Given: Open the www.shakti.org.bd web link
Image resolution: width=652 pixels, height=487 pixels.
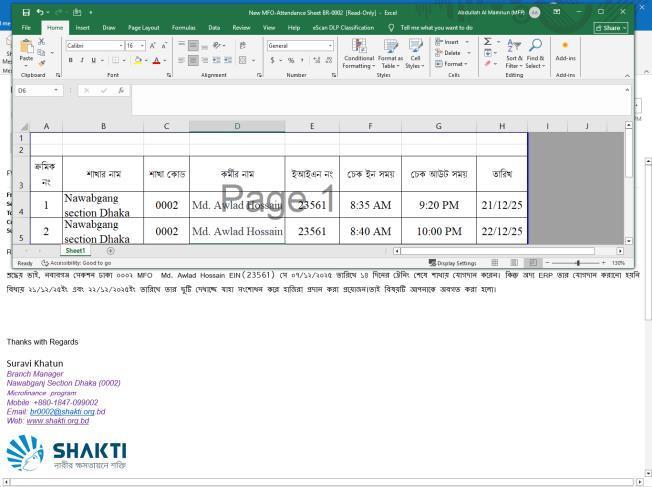Looking at the screenshot, I should 57,421.
